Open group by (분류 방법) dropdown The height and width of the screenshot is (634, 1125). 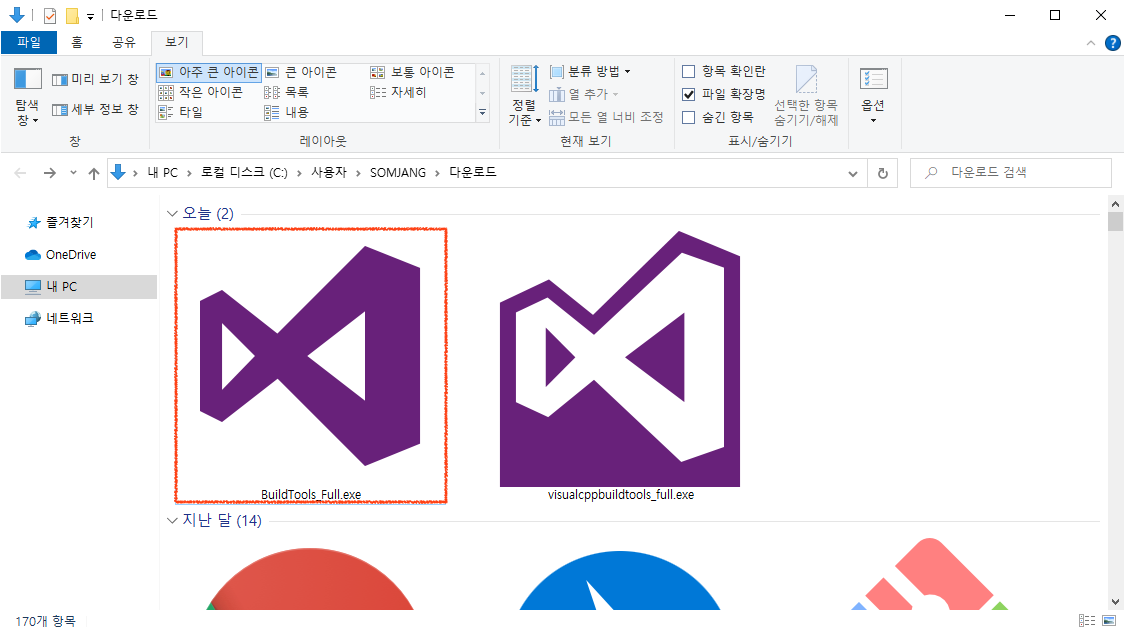click(590, 71)
